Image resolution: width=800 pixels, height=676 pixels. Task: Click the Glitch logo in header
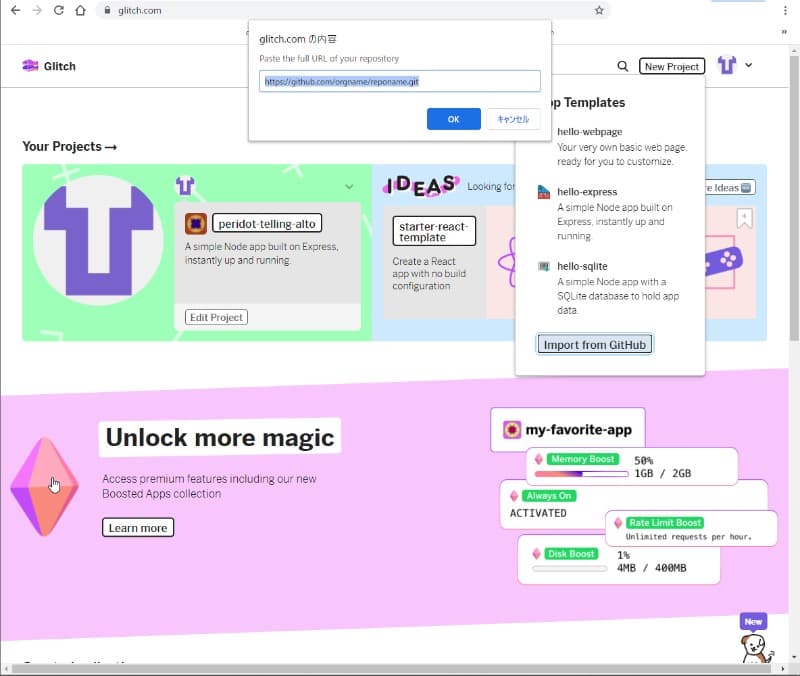click(49, 66)
